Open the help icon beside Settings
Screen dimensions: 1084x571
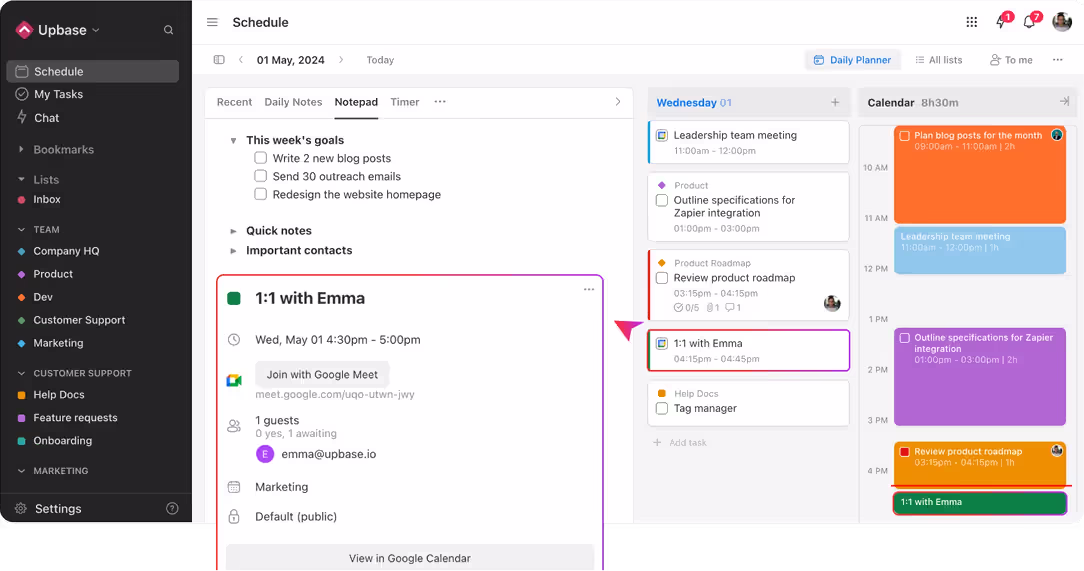[172, 508]
